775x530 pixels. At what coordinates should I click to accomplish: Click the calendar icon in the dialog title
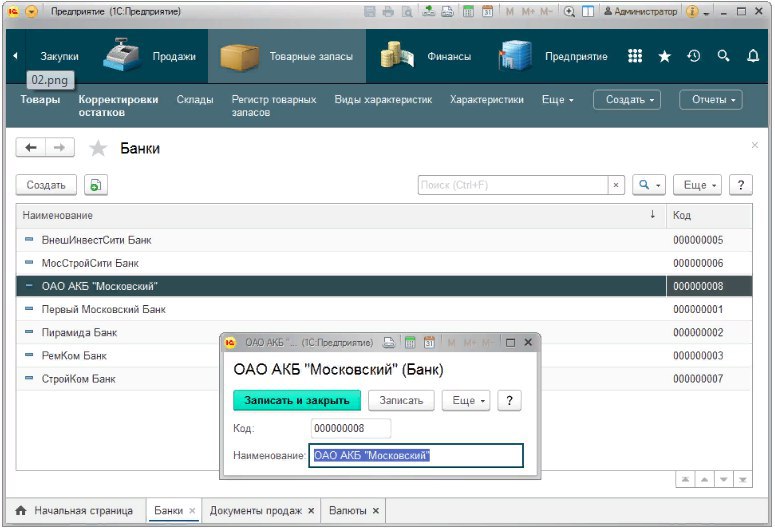coord(429,343)
